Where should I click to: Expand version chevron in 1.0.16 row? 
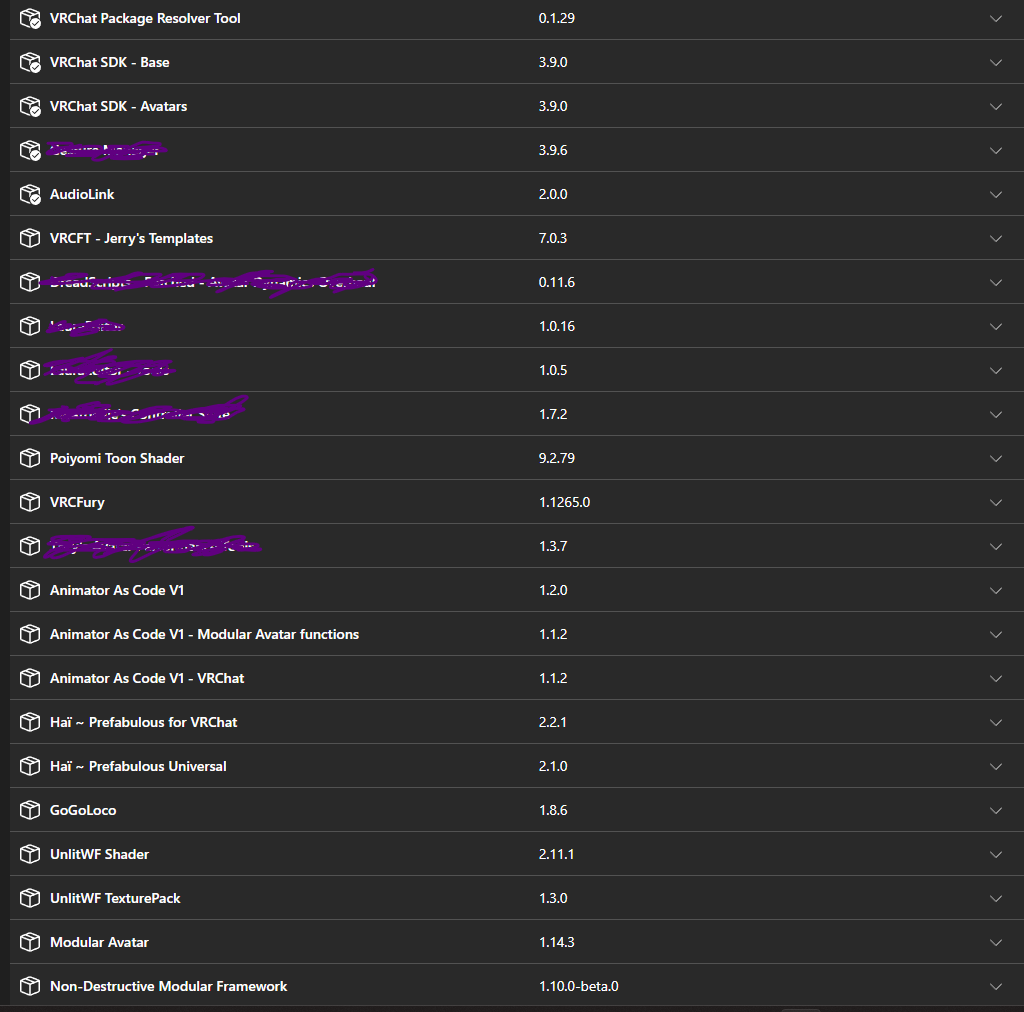(x=996, y=326)
